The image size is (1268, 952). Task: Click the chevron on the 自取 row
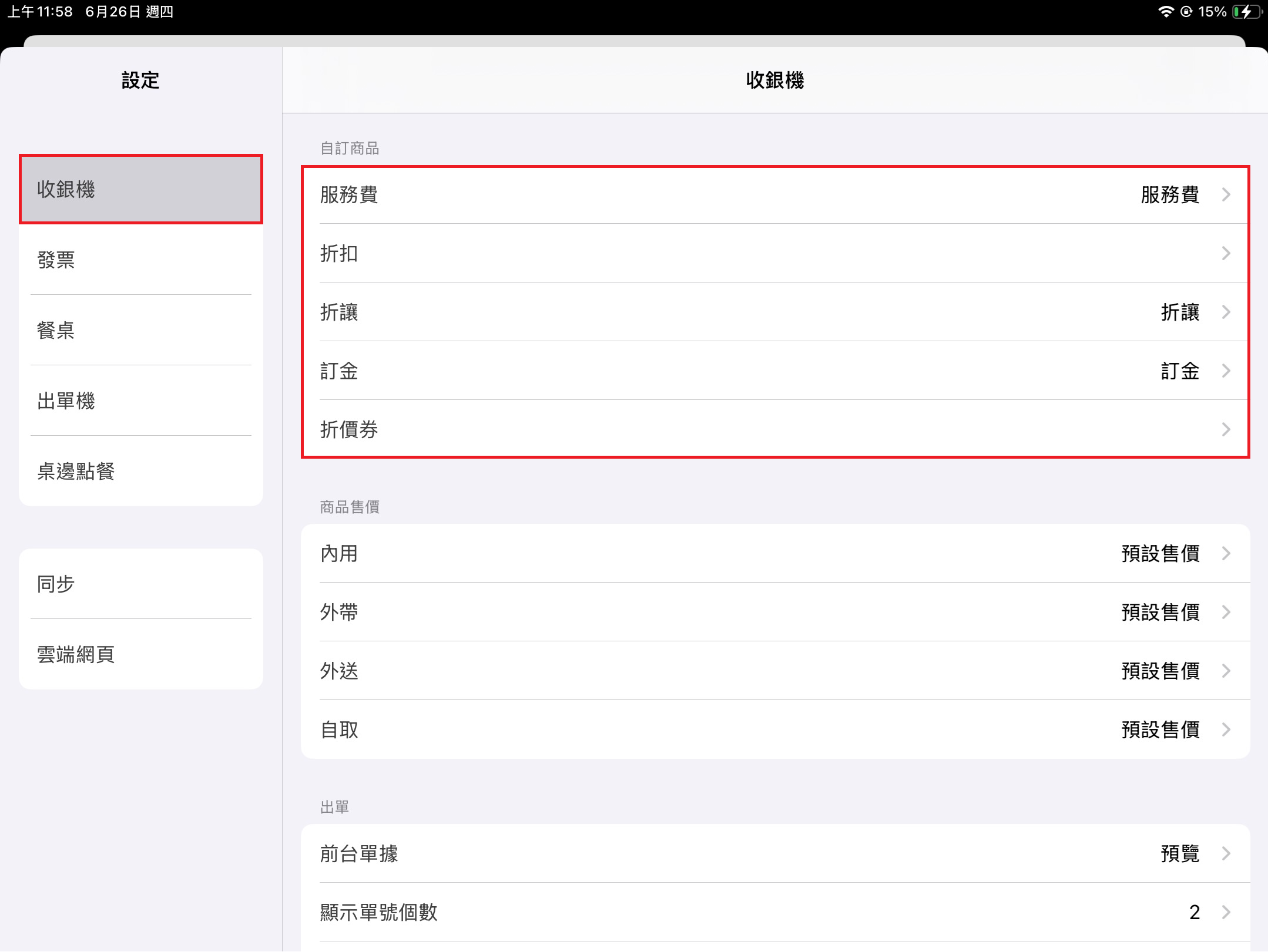click(1226, 730)
